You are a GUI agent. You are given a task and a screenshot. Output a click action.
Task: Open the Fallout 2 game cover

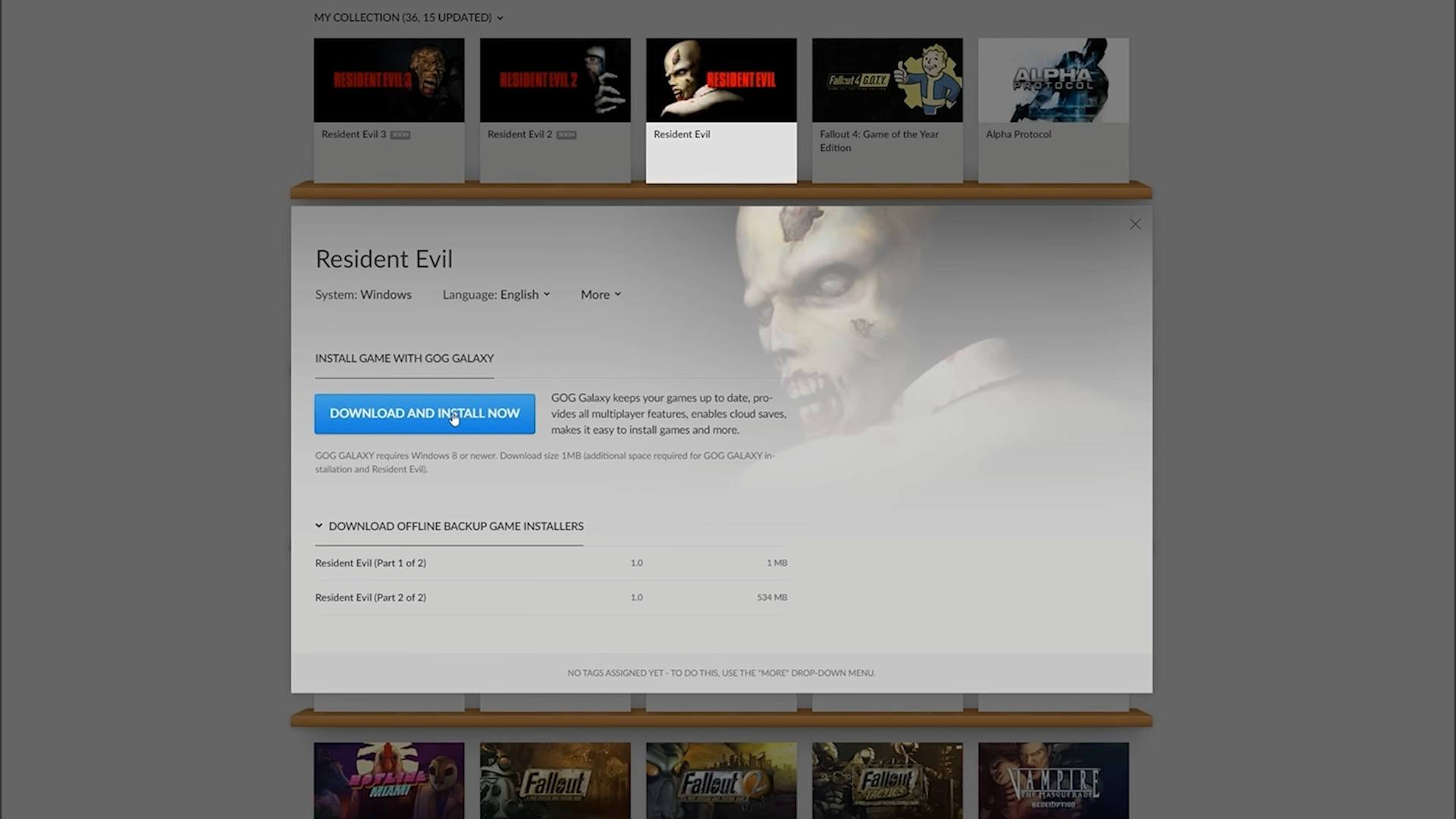[x=721, y=780]
